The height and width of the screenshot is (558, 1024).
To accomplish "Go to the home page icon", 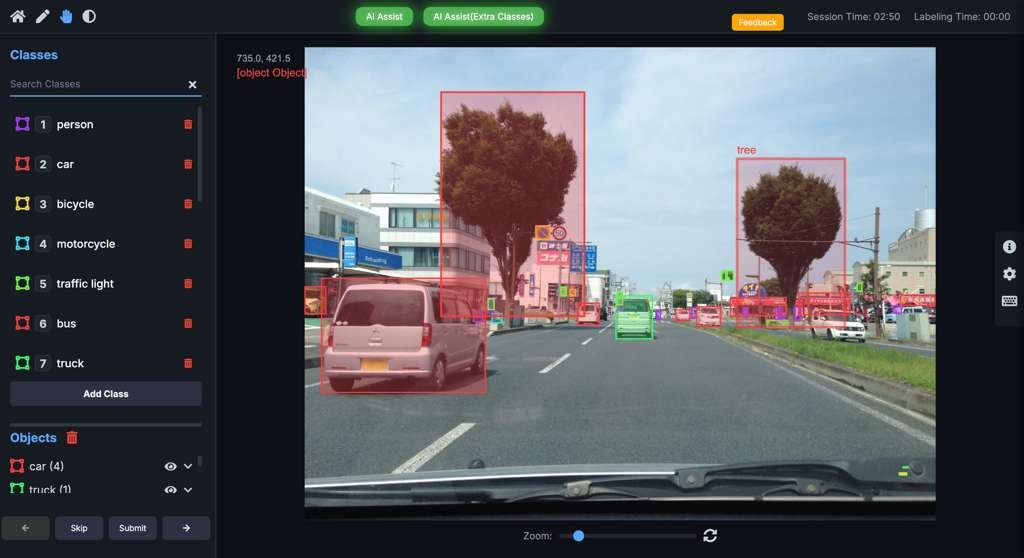I will click(17, 16).
